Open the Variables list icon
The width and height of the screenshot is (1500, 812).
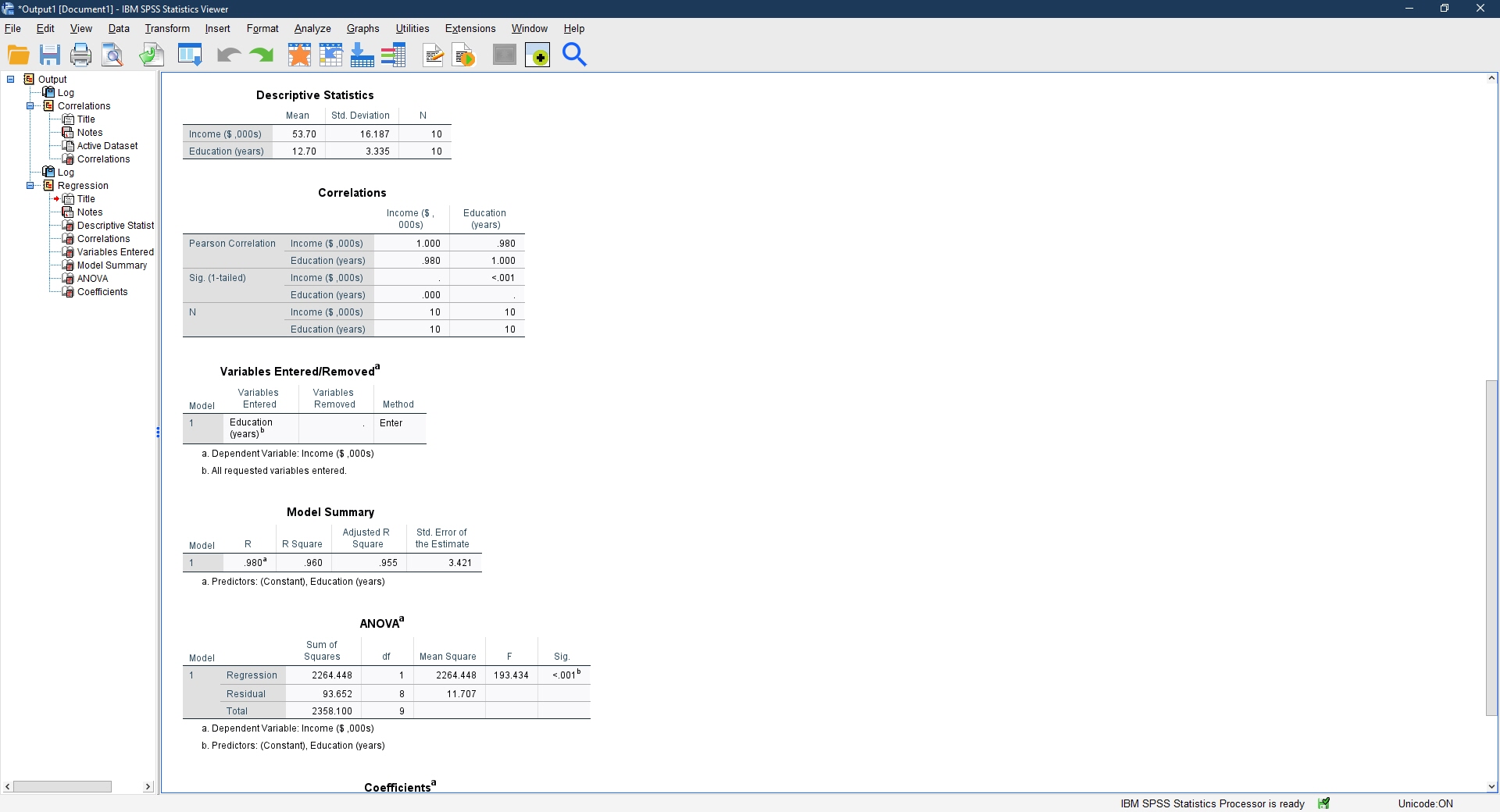[393, 55]
